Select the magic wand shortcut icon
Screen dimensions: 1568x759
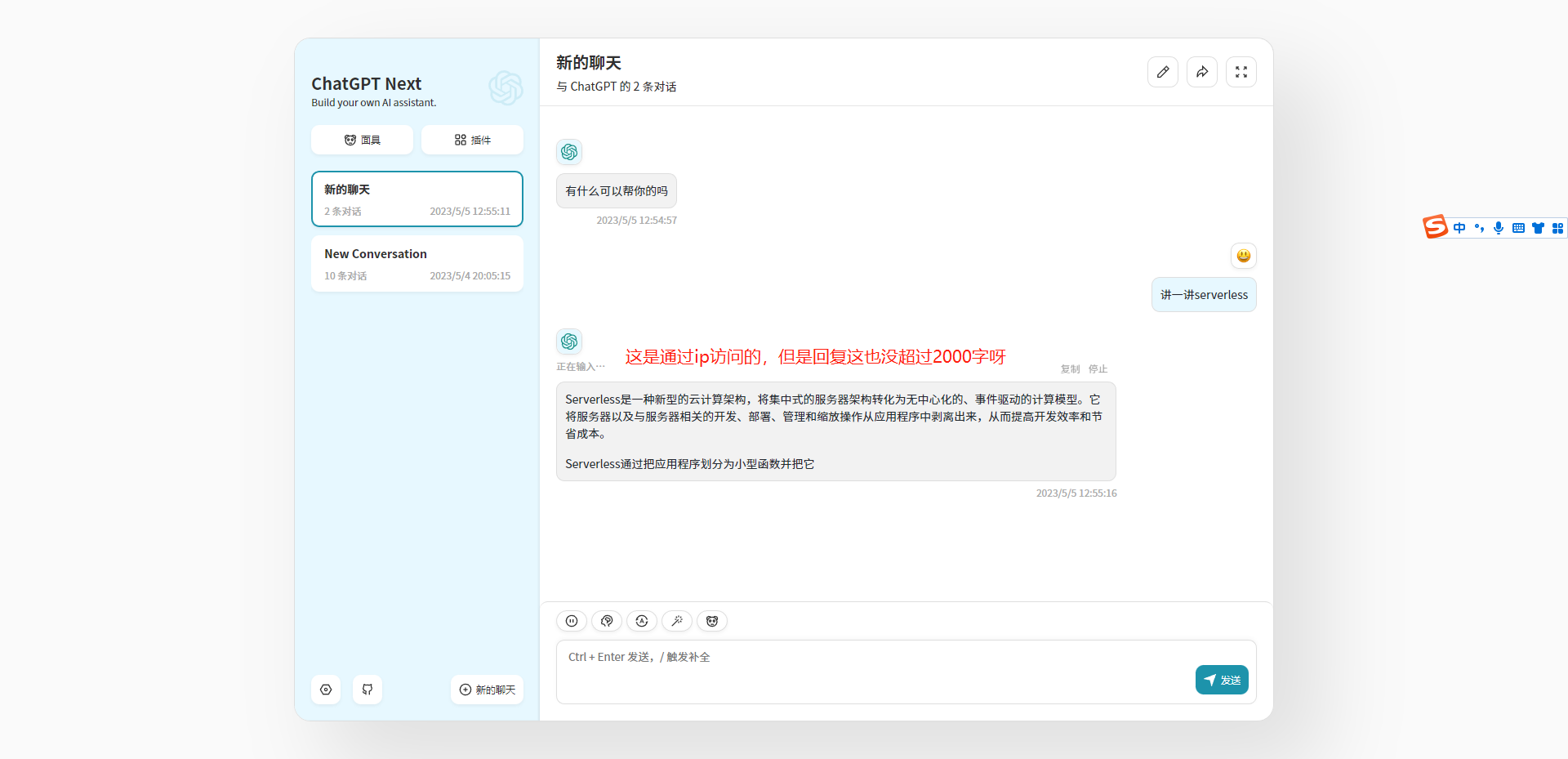coord(677,621)
